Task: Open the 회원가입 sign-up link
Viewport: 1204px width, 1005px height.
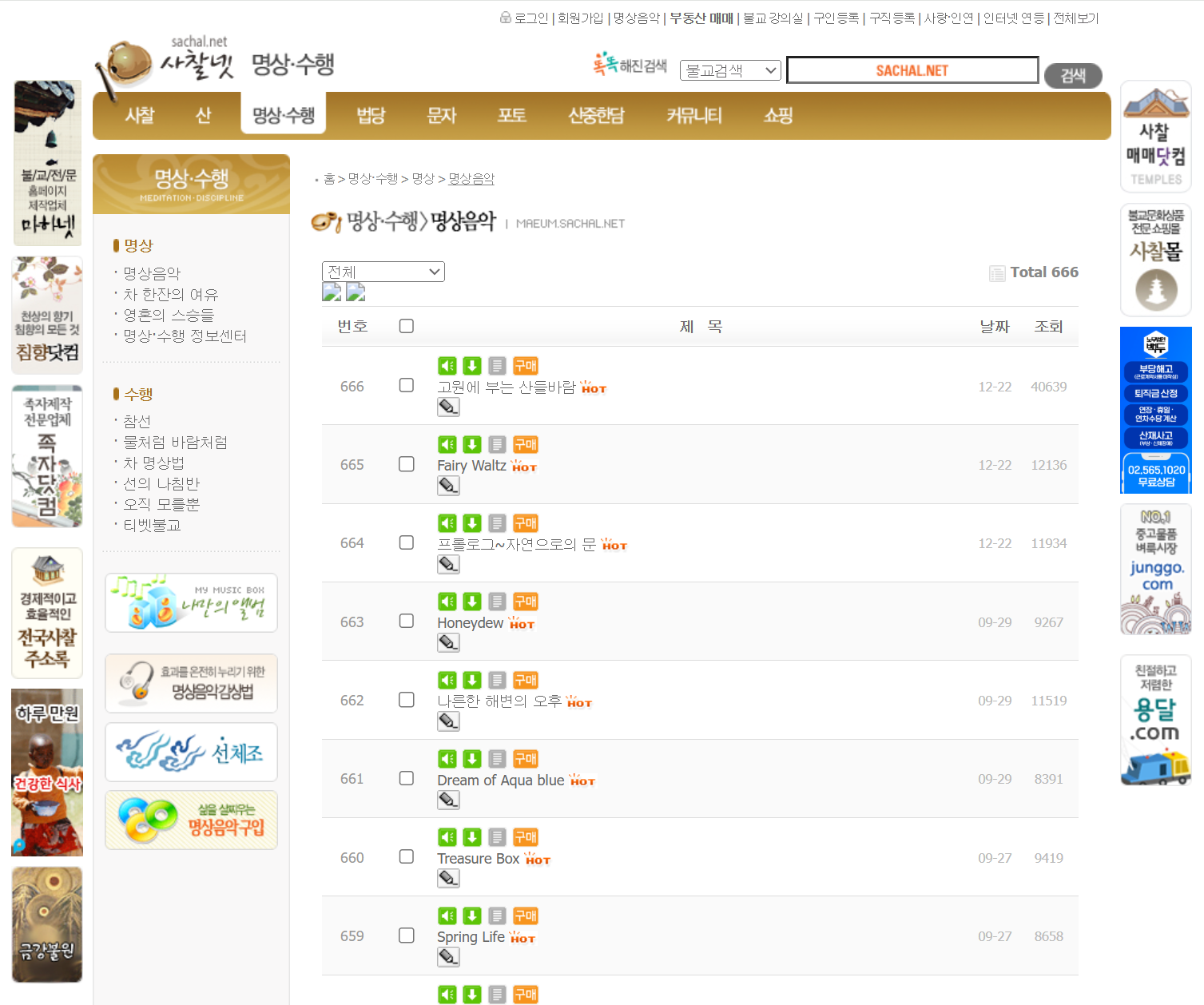Action: click(x=581, y=18)
